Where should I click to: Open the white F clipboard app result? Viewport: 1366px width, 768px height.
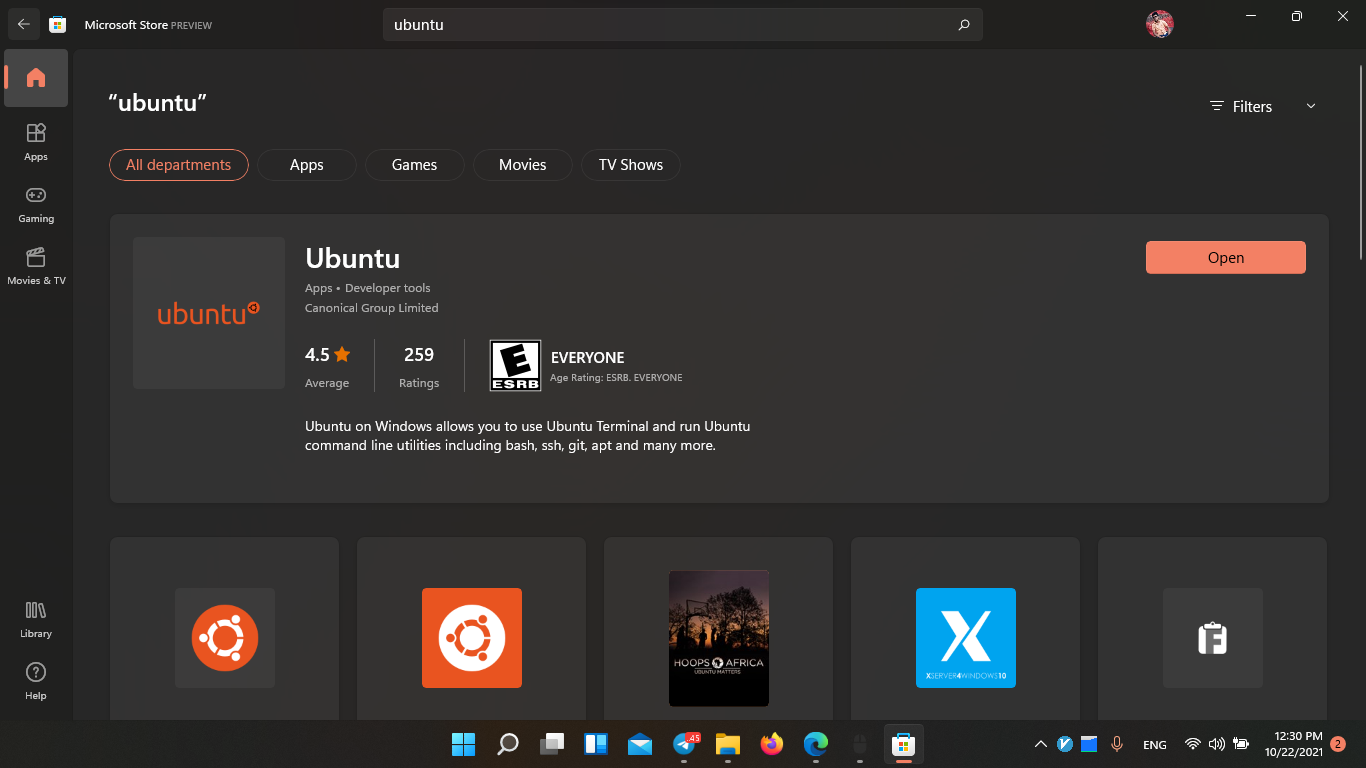(x=1213, y=638)
